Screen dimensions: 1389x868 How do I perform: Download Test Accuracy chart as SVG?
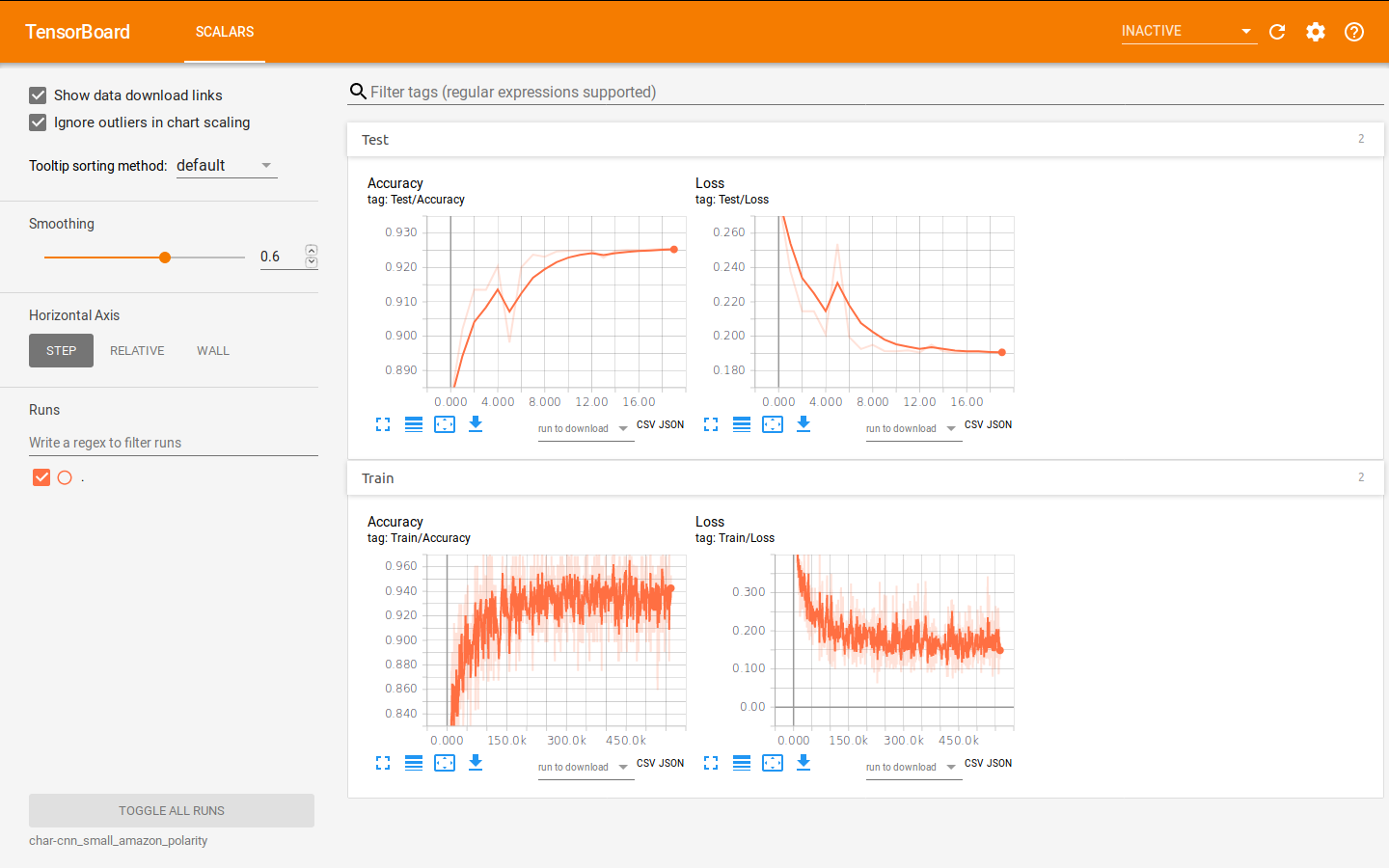coord(476,424)
